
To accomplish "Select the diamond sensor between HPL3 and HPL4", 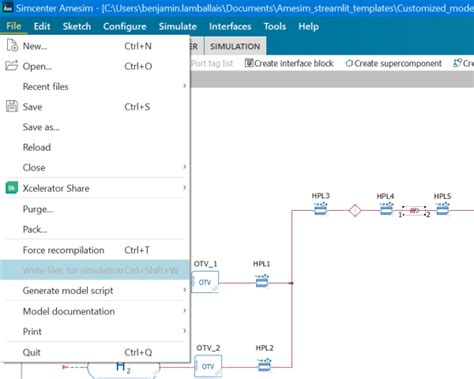I will (x=355, y=210).
